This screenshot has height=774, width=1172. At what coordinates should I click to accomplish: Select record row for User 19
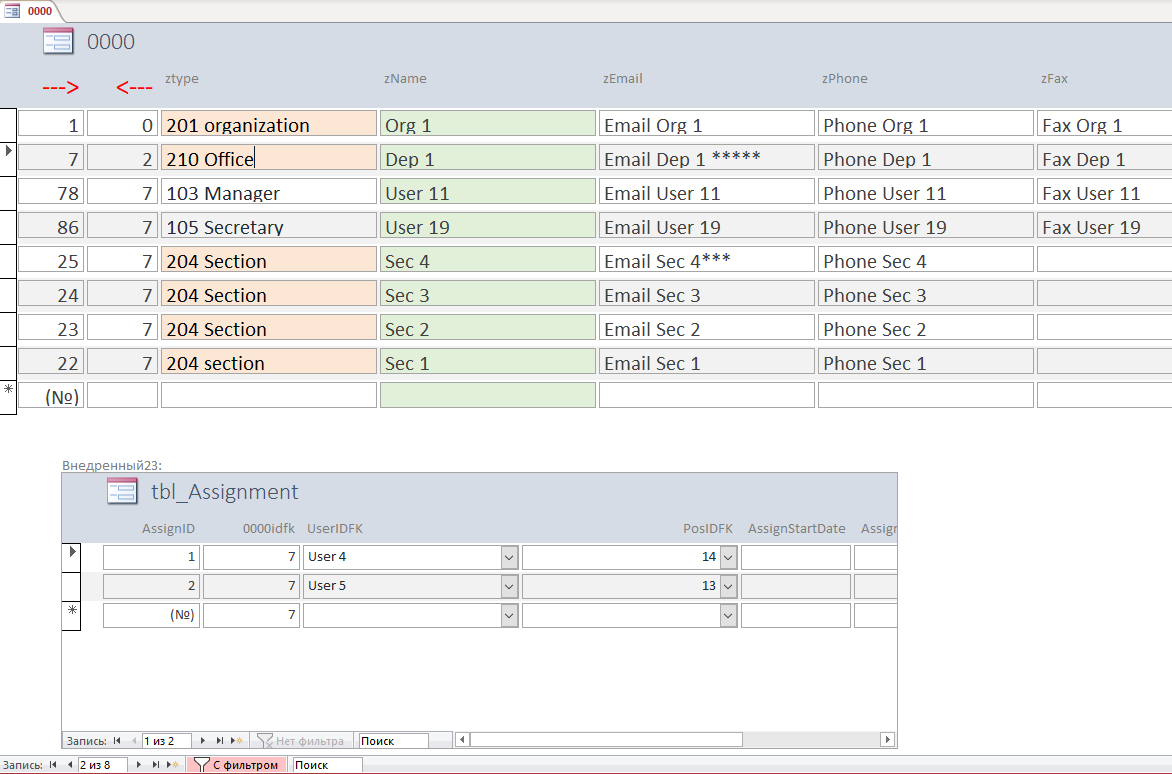pyautogui.click(x=8, y=226)
